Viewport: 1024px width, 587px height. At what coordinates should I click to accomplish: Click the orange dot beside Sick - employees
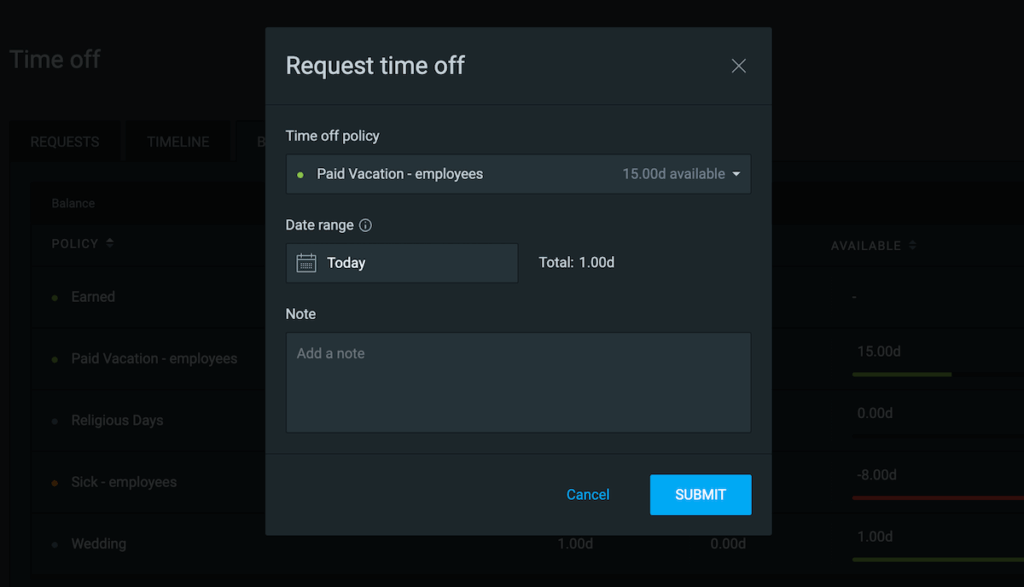(x=56, y=482)
